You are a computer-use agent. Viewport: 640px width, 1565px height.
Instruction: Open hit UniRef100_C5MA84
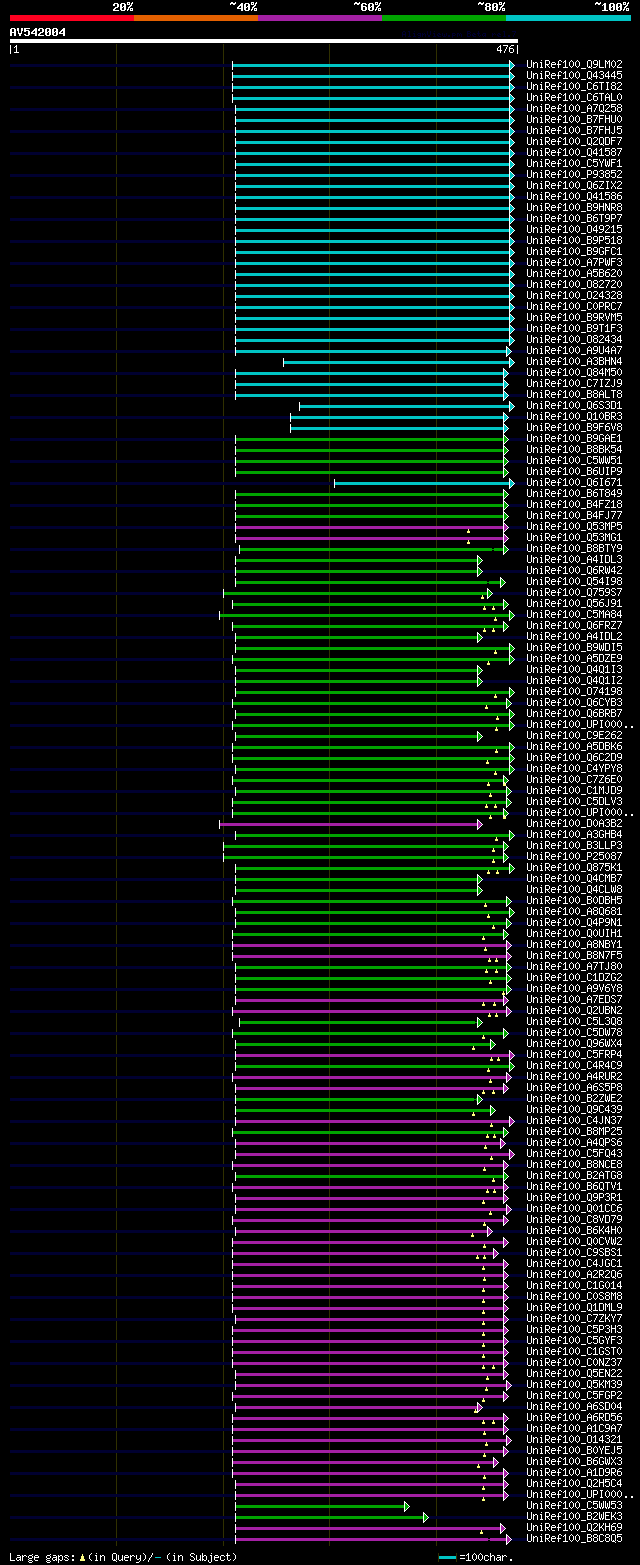tap(574, 614)
